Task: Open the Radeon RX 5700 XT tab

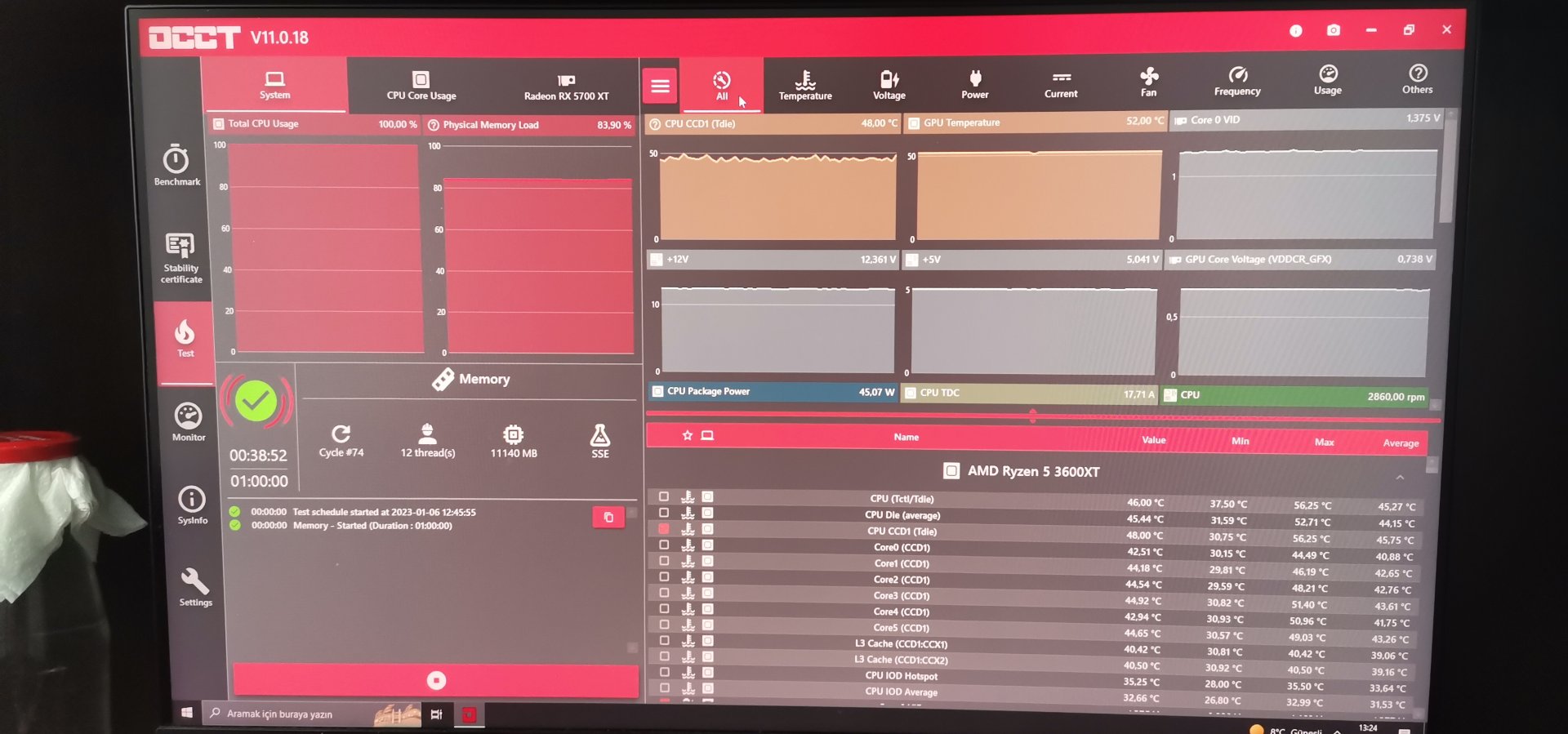Action: (567, 86)
